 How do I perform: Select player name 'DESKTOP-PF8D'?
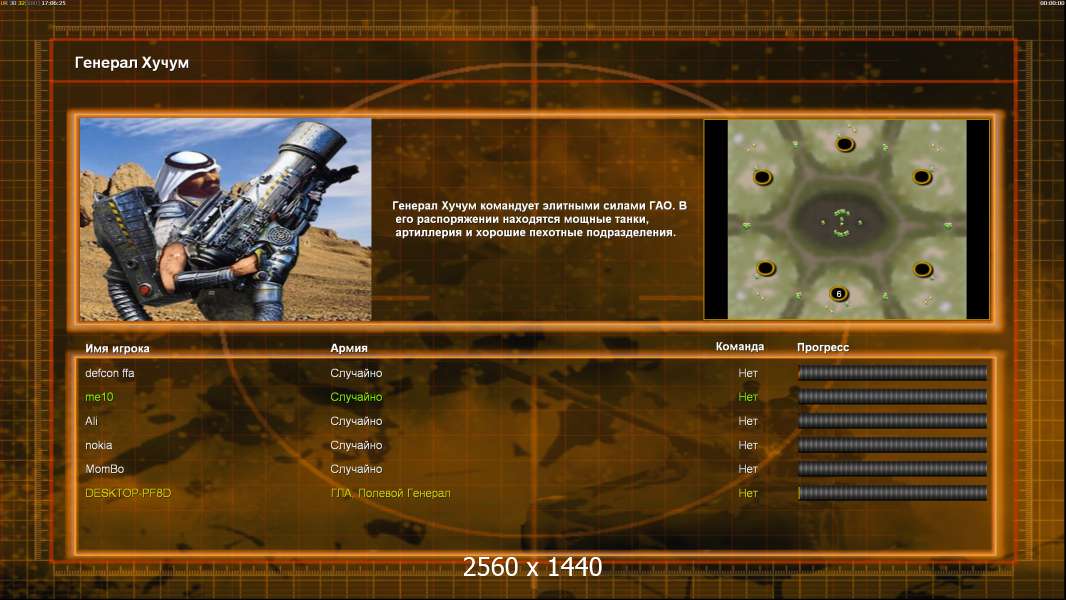pos(128,493)
